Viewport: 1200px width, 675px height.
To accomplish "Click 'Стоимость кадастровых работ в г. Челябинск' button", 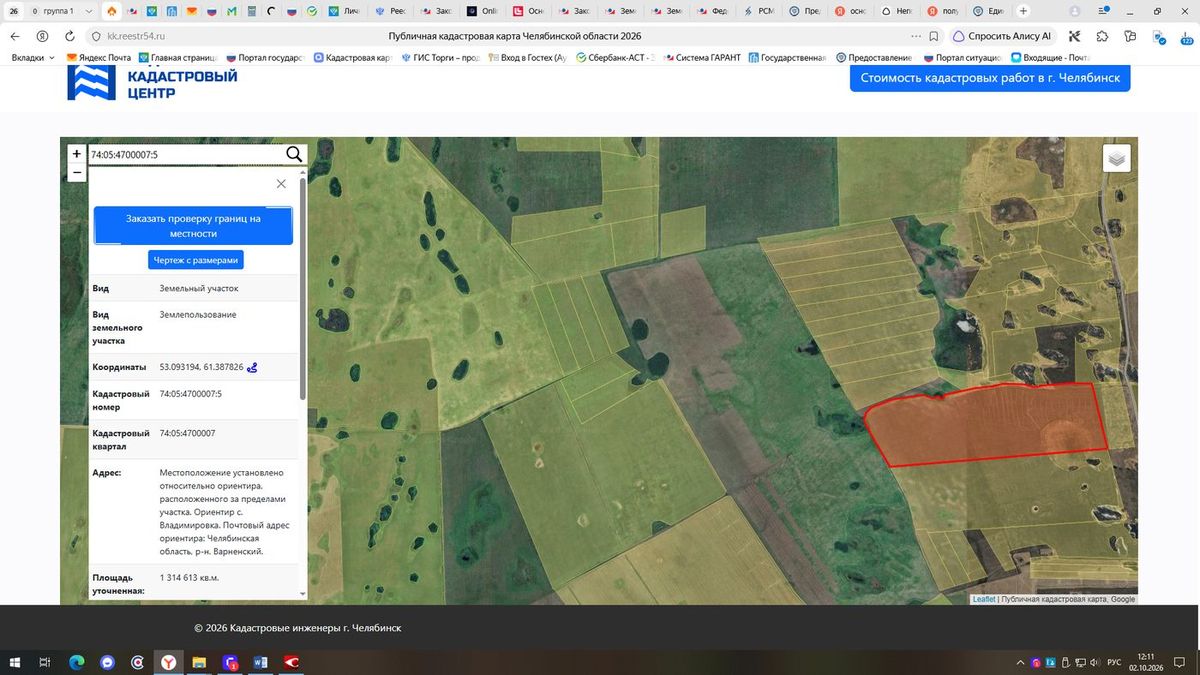I will point(990,78).
